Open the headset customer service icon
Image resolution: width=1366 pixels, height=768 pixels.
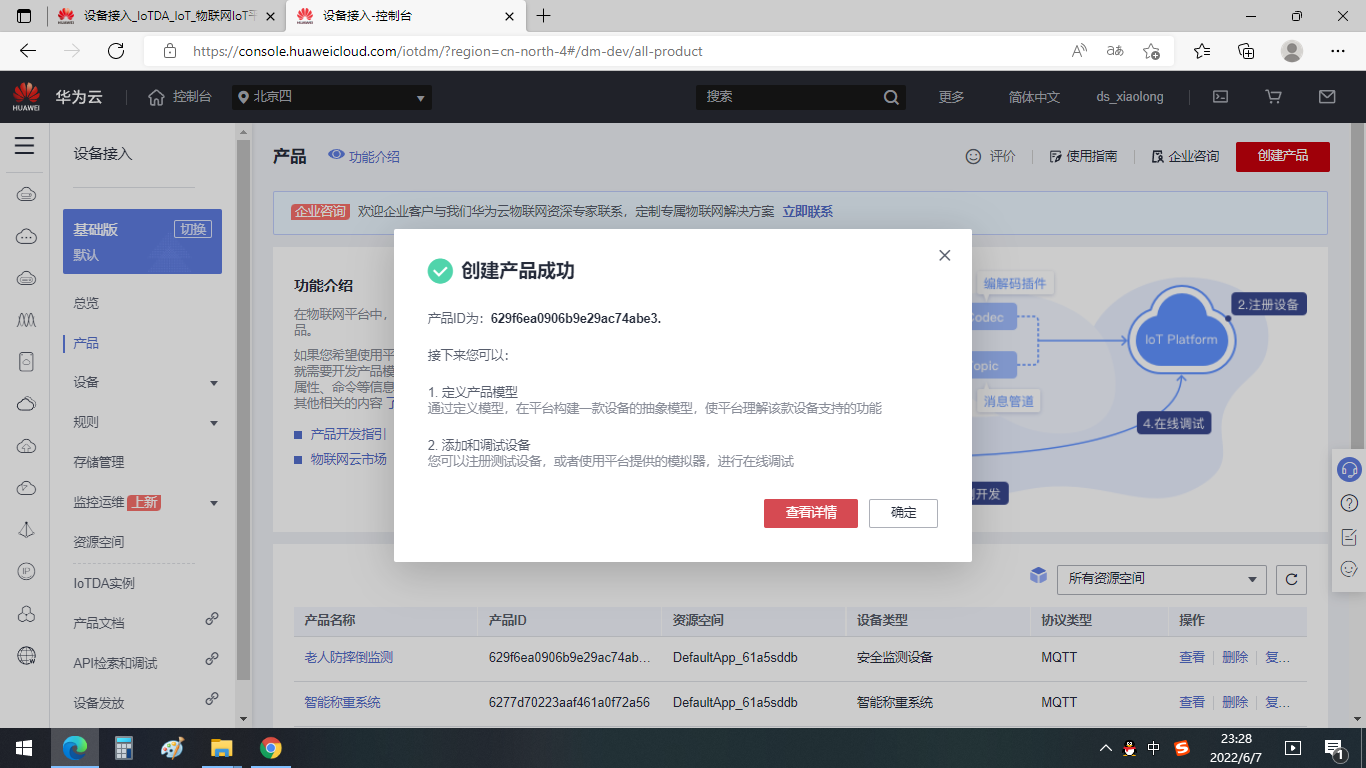pyautogui.click(x=1349, y=469)
